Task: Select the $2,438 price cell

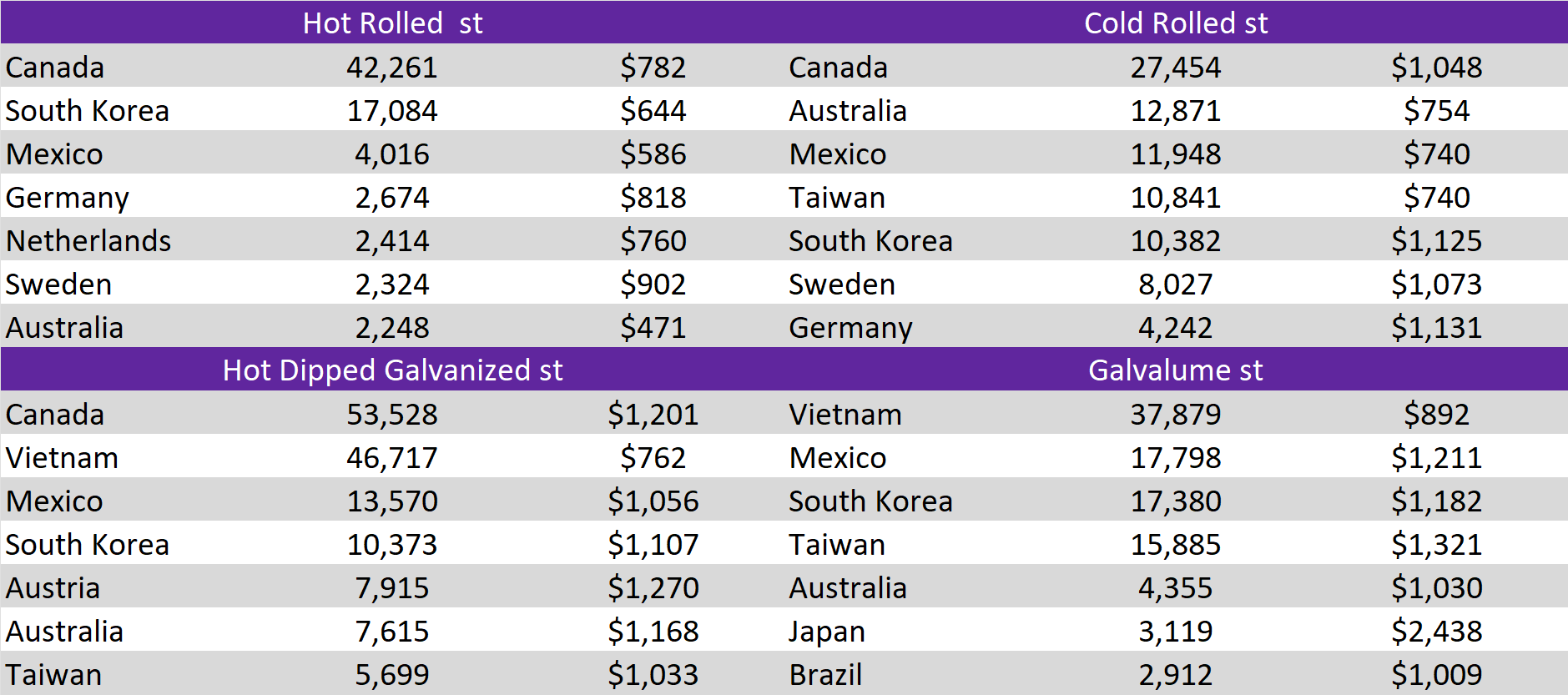Action: pyautogui.click(x=1436, y=631)
